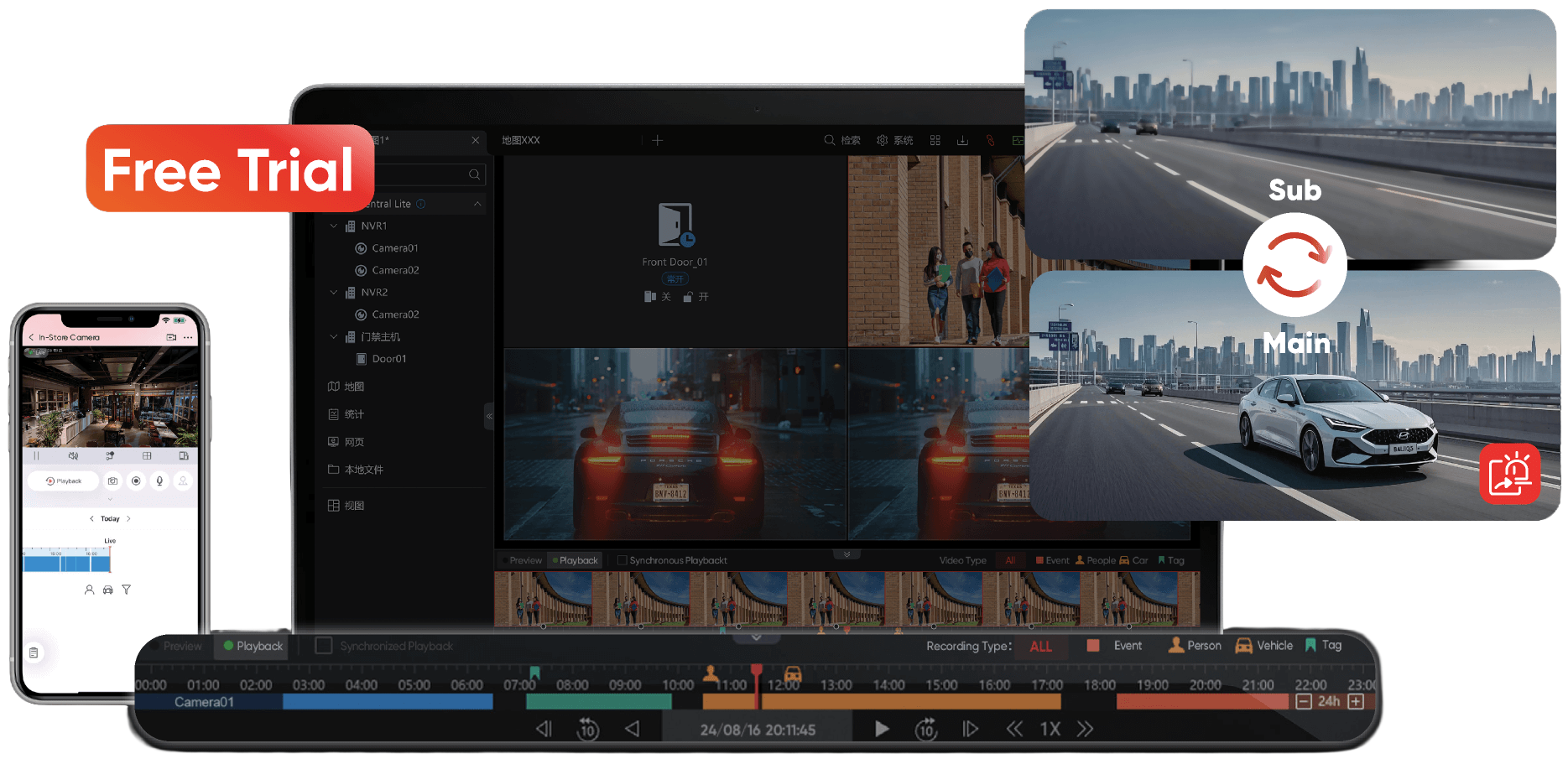
Task: Go to next day after Today
Action: click(x=128, y=519)
